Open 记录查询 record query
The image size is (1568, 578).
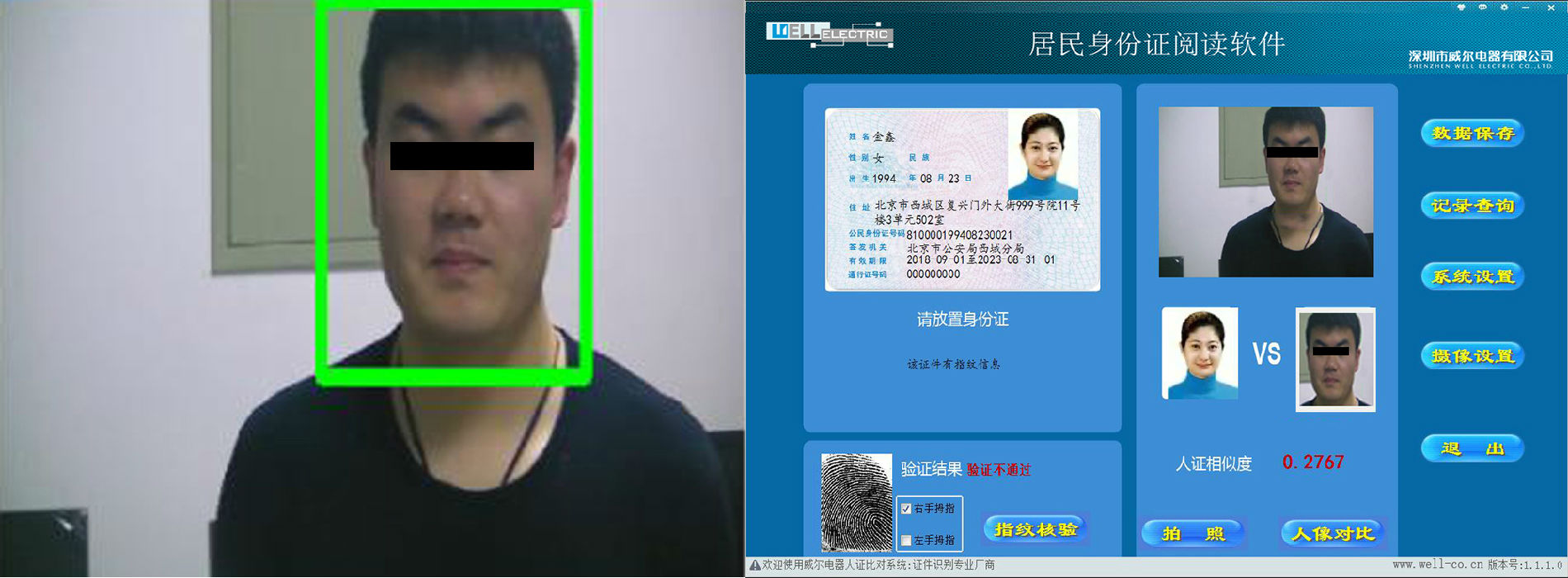1472,206
